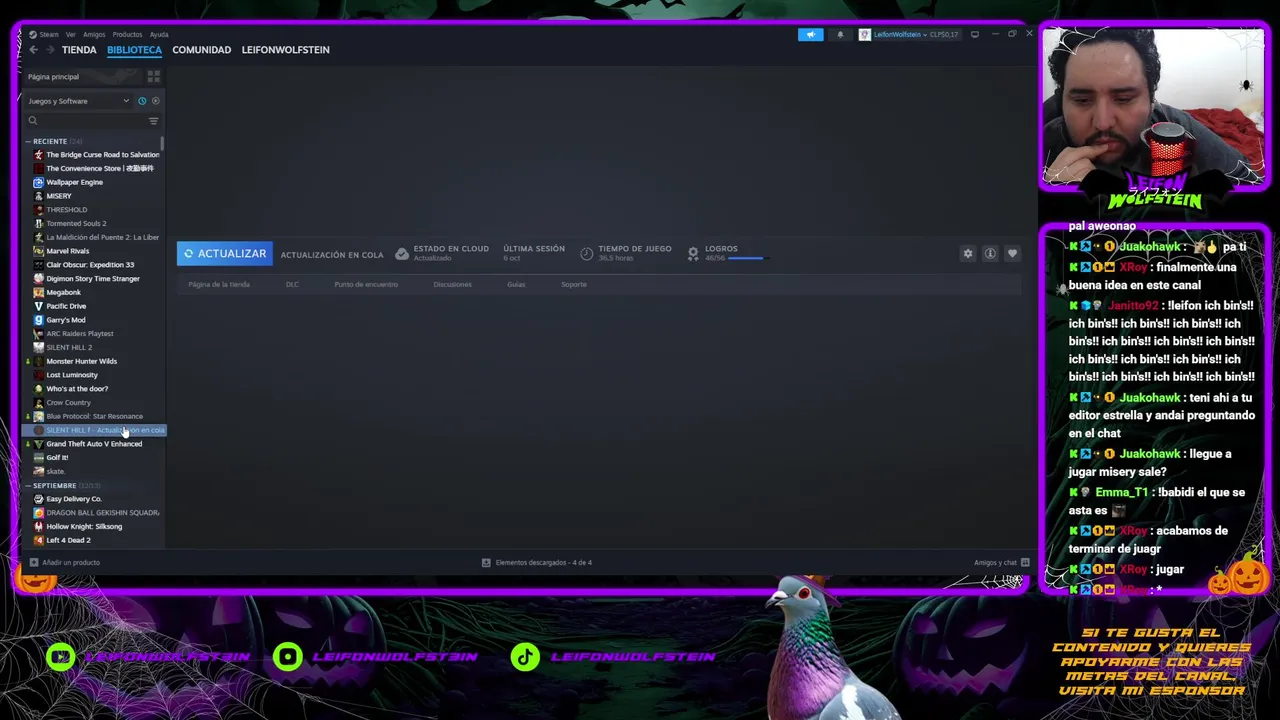Image resolution: width=1280 pixels, height=720 pixels.
Task: Open notifications bell
Action: click(x=840, y=34)
